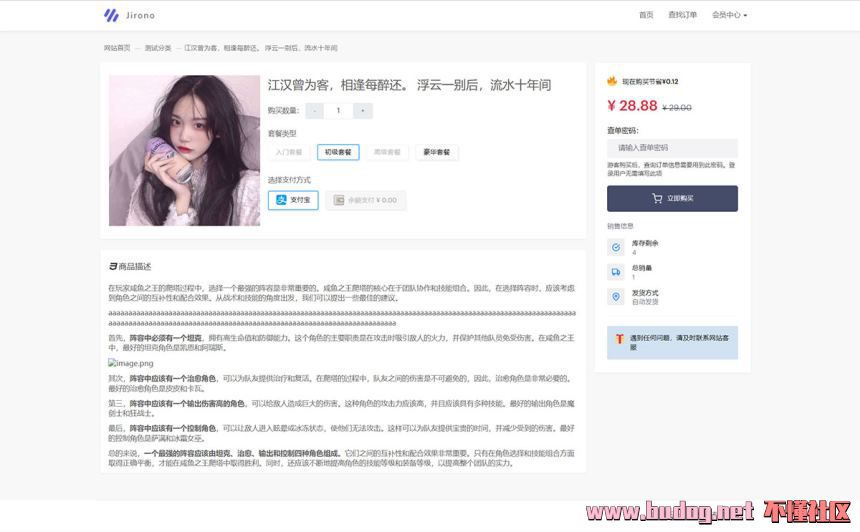Viewport: 860px width, 532px height.
Task: Click the product photo thumbnail
Action: pyautogui.click(x=184, y=150)
